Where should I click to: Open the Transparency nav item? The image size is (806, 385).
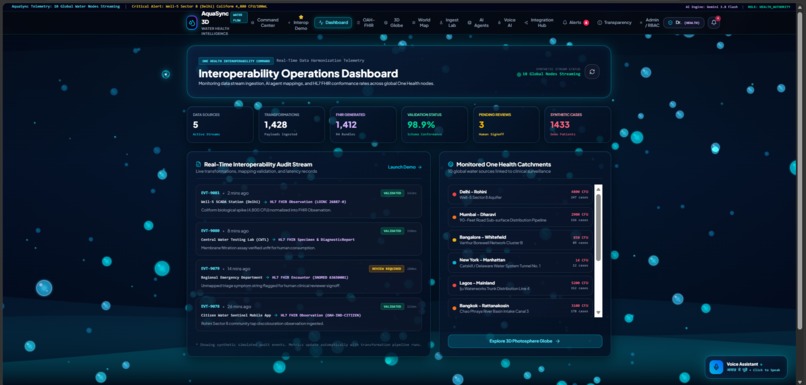pyautogui.click(x=614, y=23)
